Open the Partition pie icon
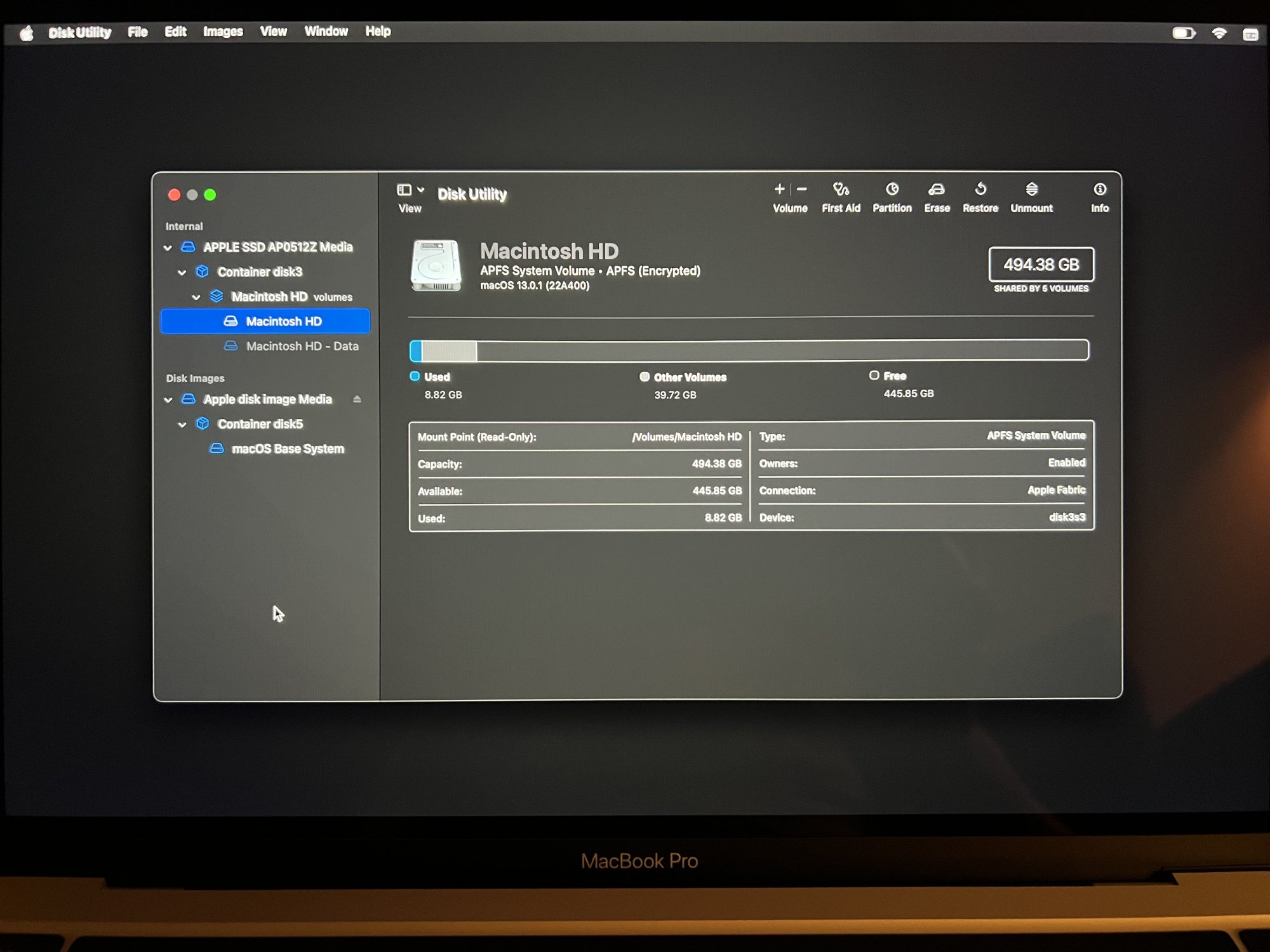The width and height of the screenshot is (1270, 952). coord(892,189)
